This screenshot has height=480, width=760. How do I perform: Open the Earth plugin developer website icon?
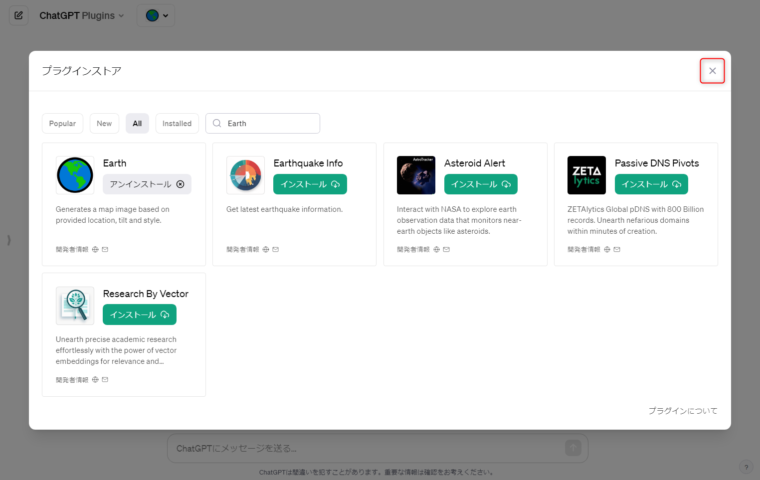(x=95, y=250)
